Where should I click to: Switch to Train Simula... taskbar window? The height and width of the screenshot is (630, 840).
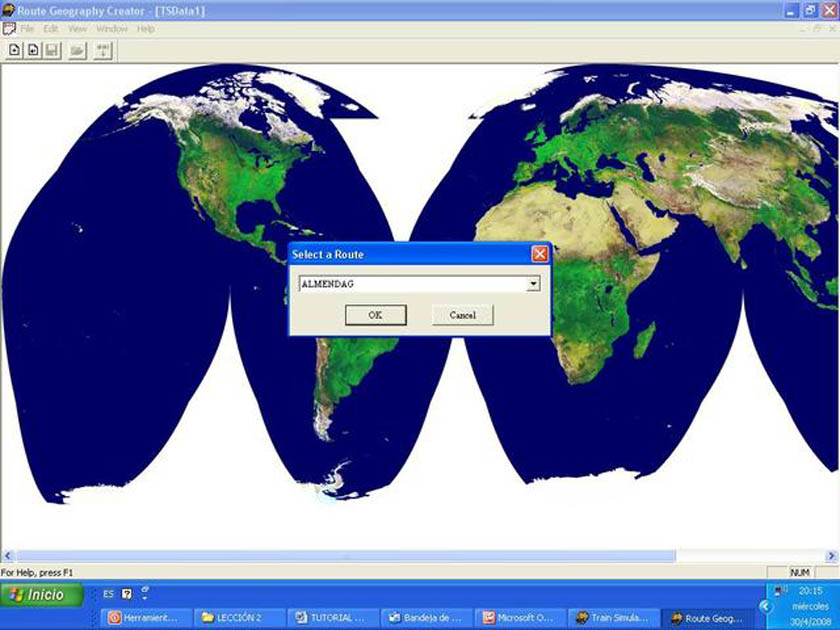coord(613,618)
